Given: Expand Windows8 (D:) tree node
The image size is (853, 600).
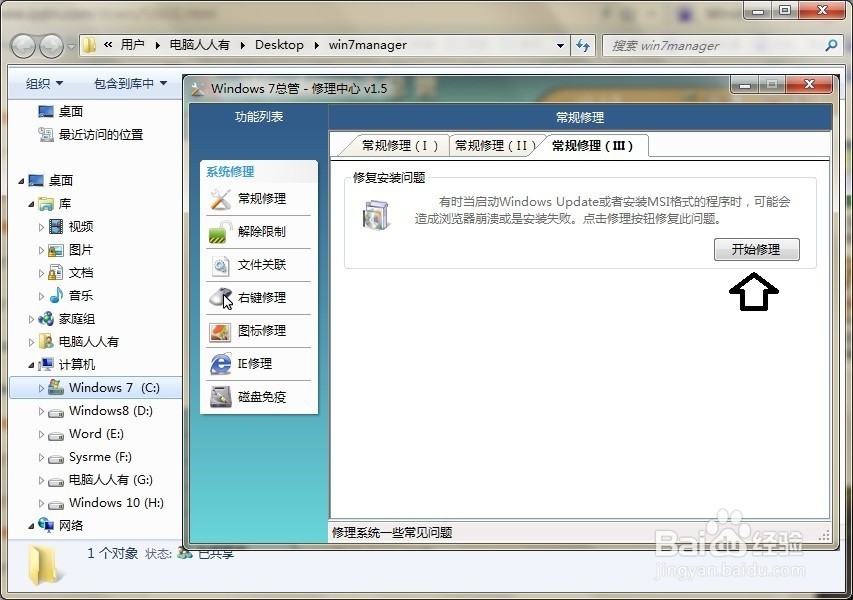Looking at the screenshot, I should (x=41, y=411).
